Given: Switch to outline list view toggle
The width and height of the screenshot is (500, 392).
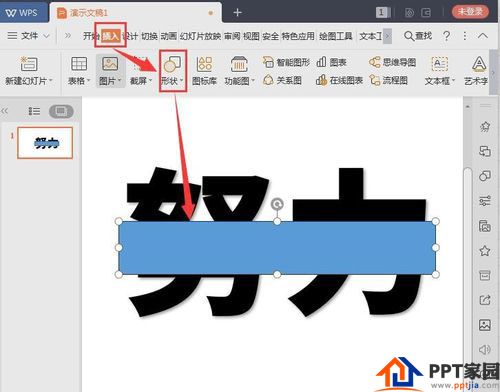Looking at the screenshot, I should tap(34, 111).
